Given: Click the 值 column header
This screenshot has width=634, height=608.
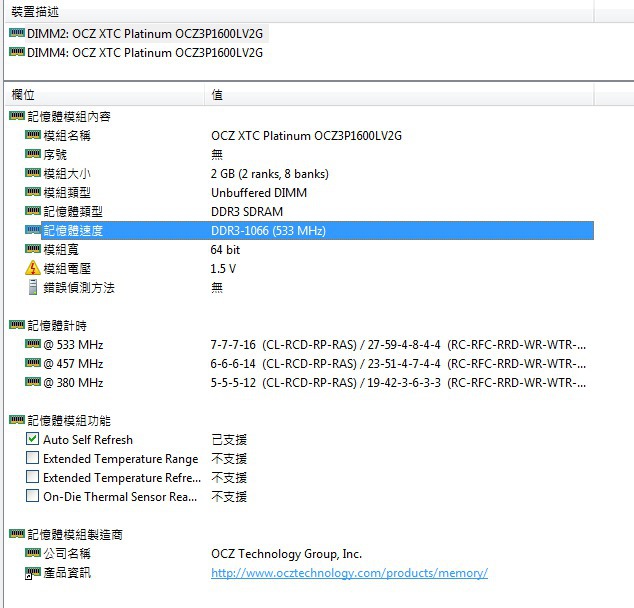Looking at the screenshot, I should [x=217, y=95].
